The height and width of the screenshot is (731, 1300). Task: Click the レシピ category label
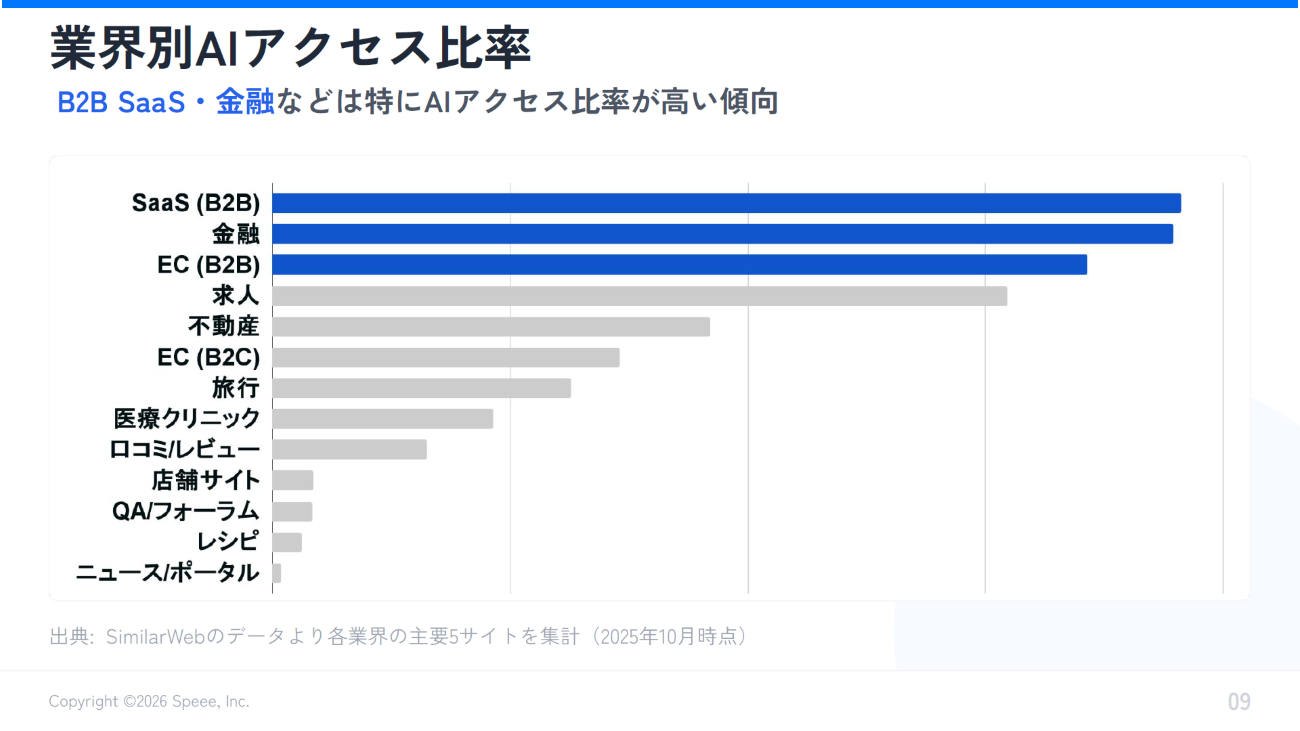point(229,542)
